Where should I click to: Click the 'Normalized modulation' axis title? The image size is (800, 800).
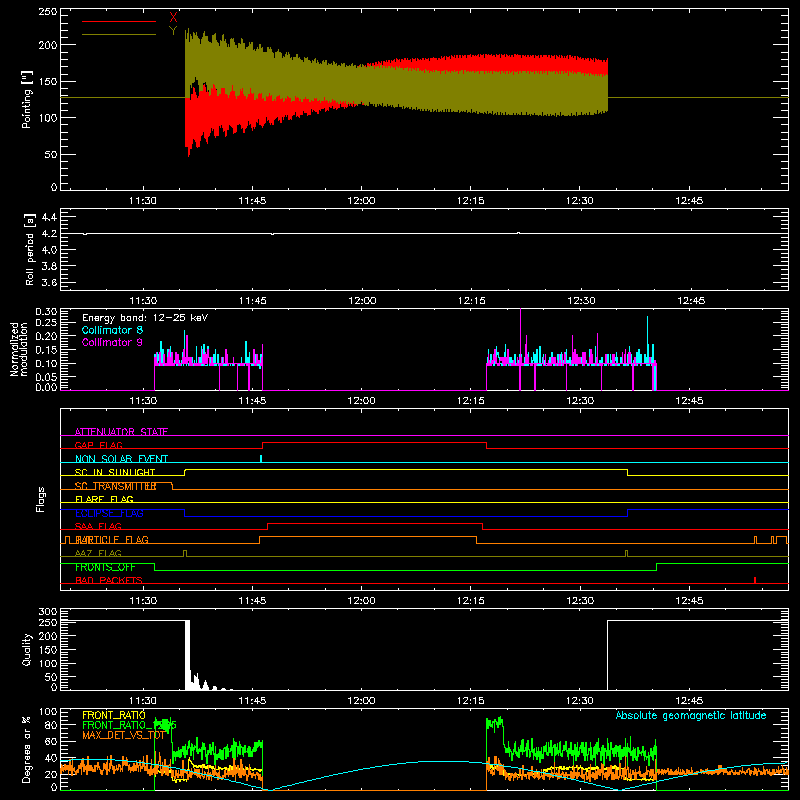pyautogui.click(x=19, y=349)
